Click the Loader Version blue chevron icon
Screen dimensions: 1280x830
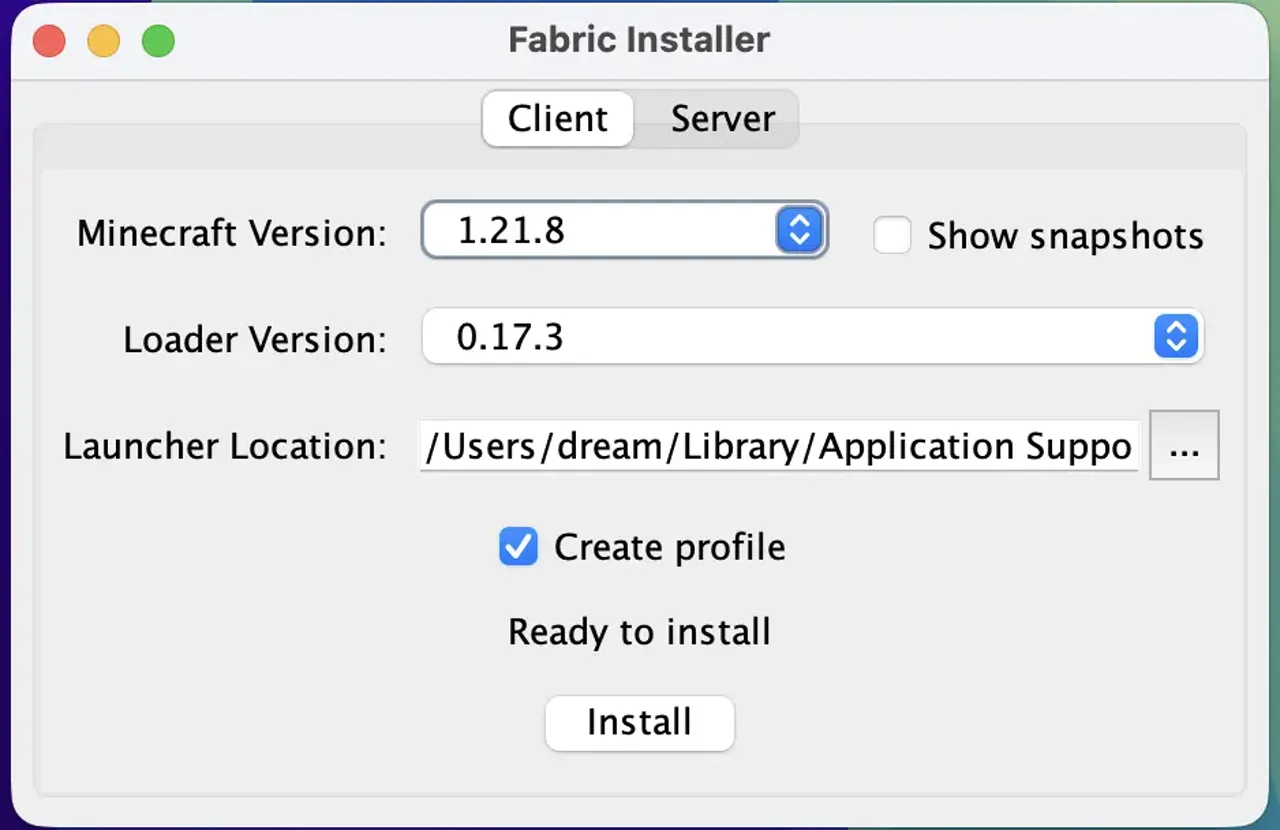click(x=1175, y=337)
